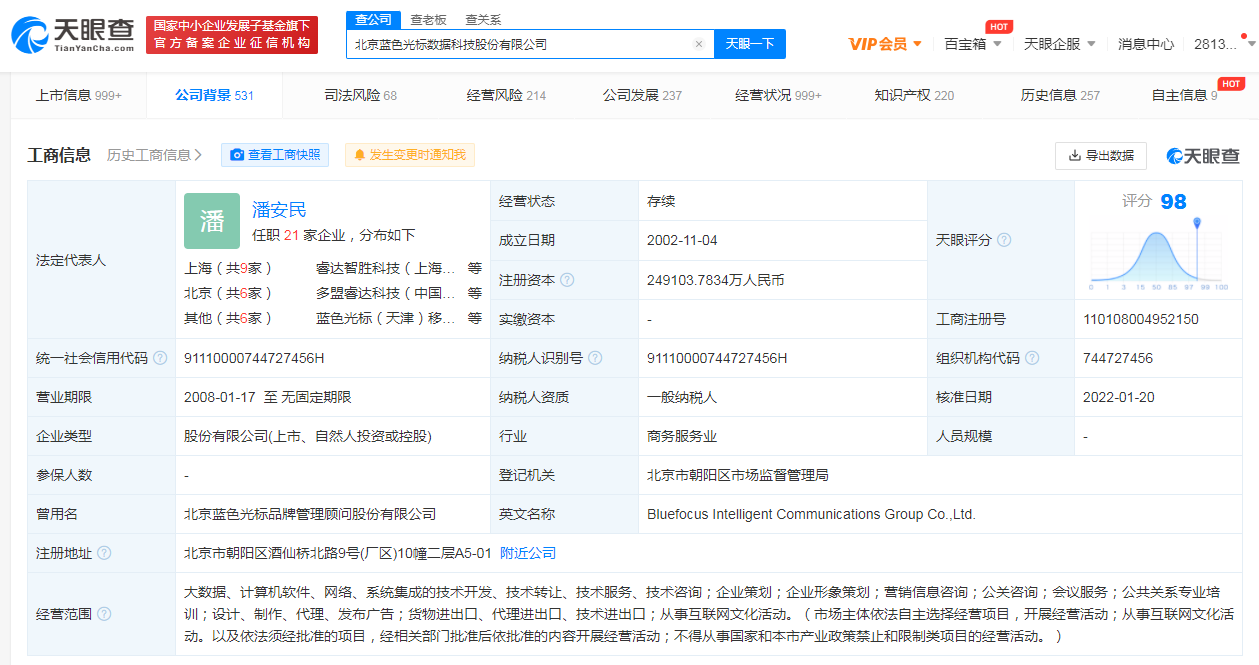Screen dimensions: 1259x665
Task: Switch to 查老板 search tab
Action: [428, 20]
